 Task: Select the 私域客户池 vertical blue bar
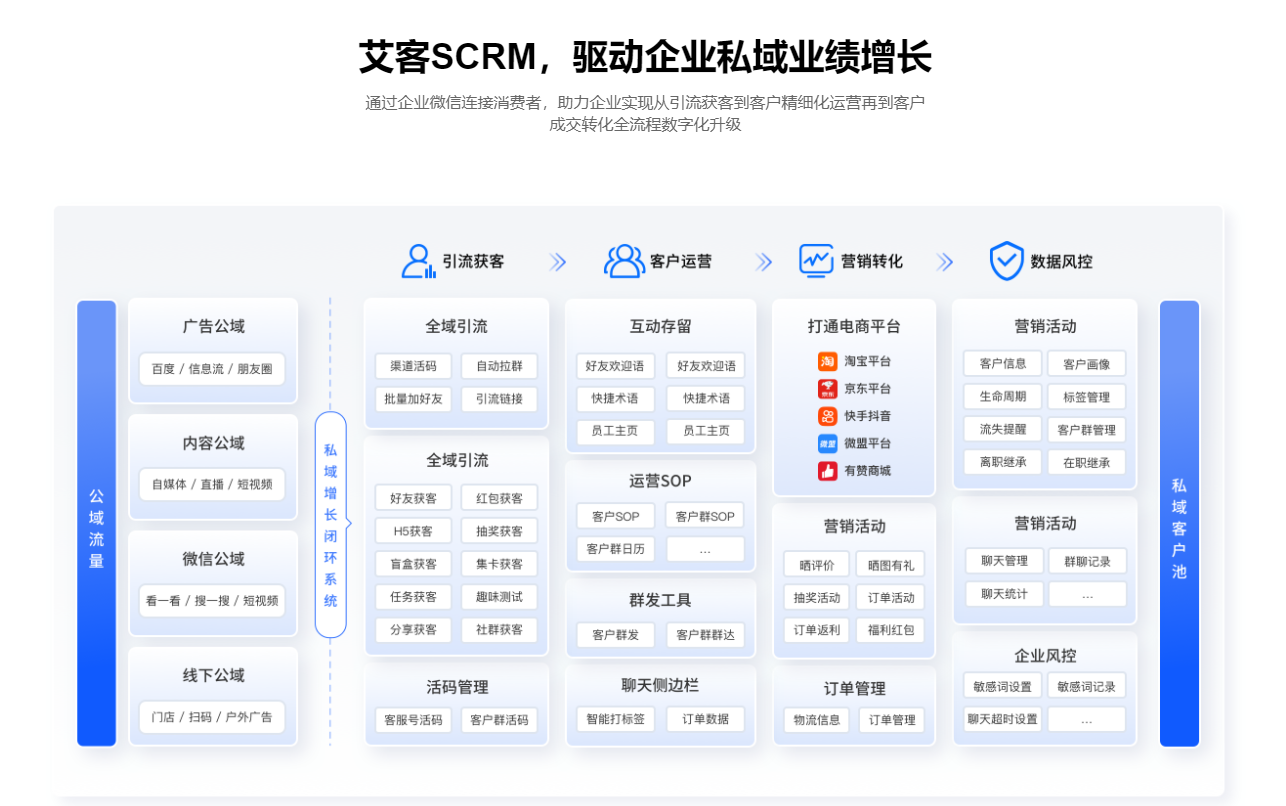1179,523
